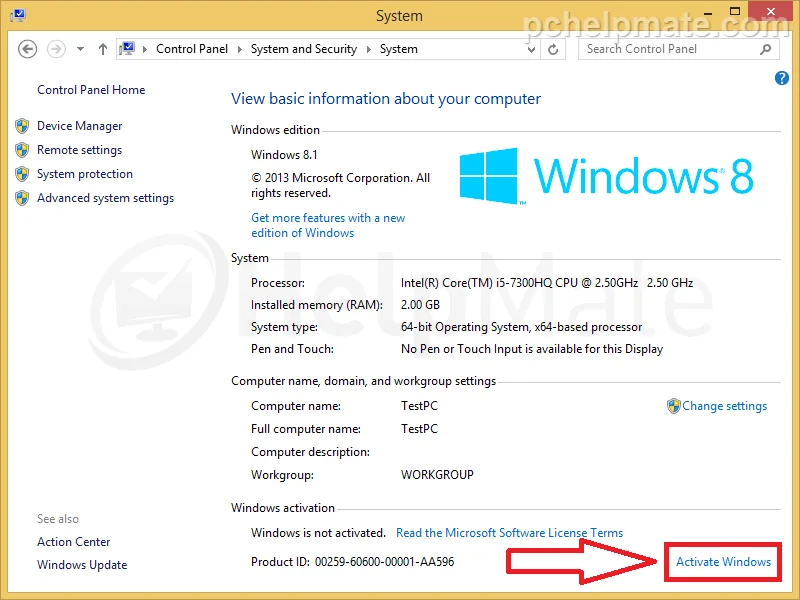Click Get more features with a new edition link
800x600 pixels.
tap(328, 226)
